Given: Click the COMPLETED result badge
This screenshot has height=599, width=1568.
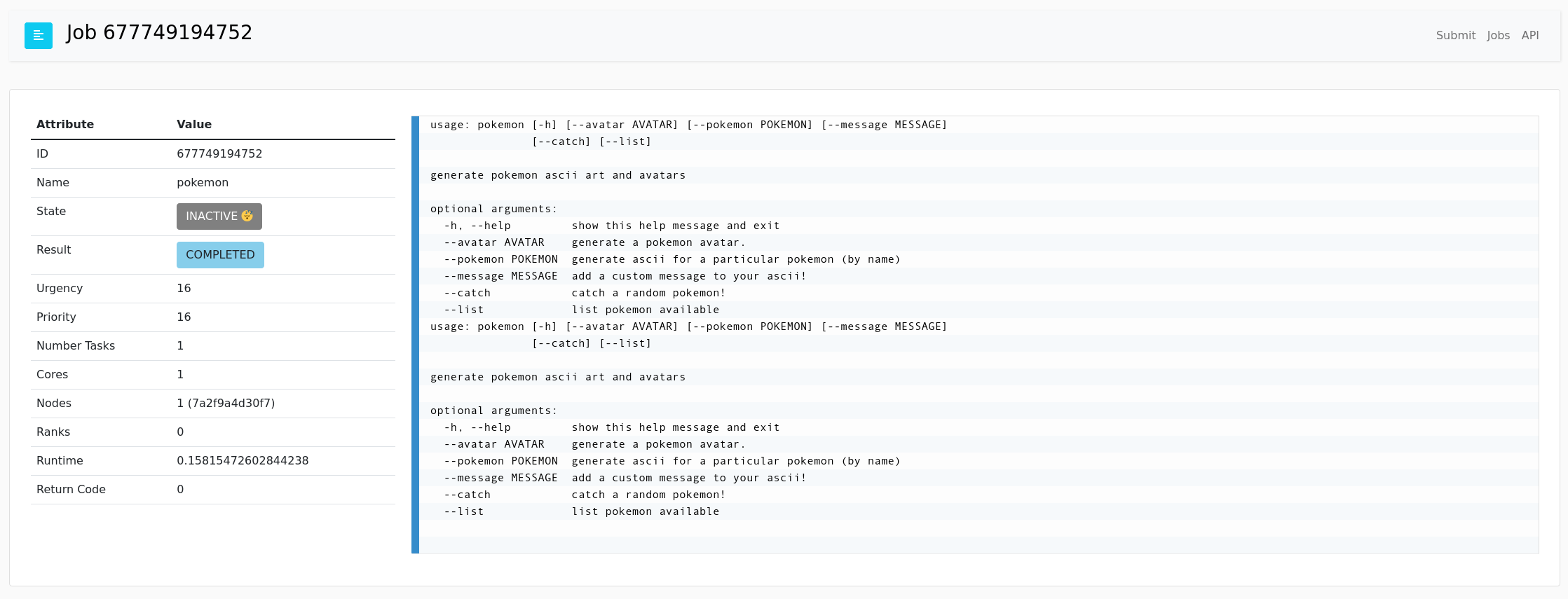Looking at the screenshot, I should pyautogui.click(x=220, y=255).
